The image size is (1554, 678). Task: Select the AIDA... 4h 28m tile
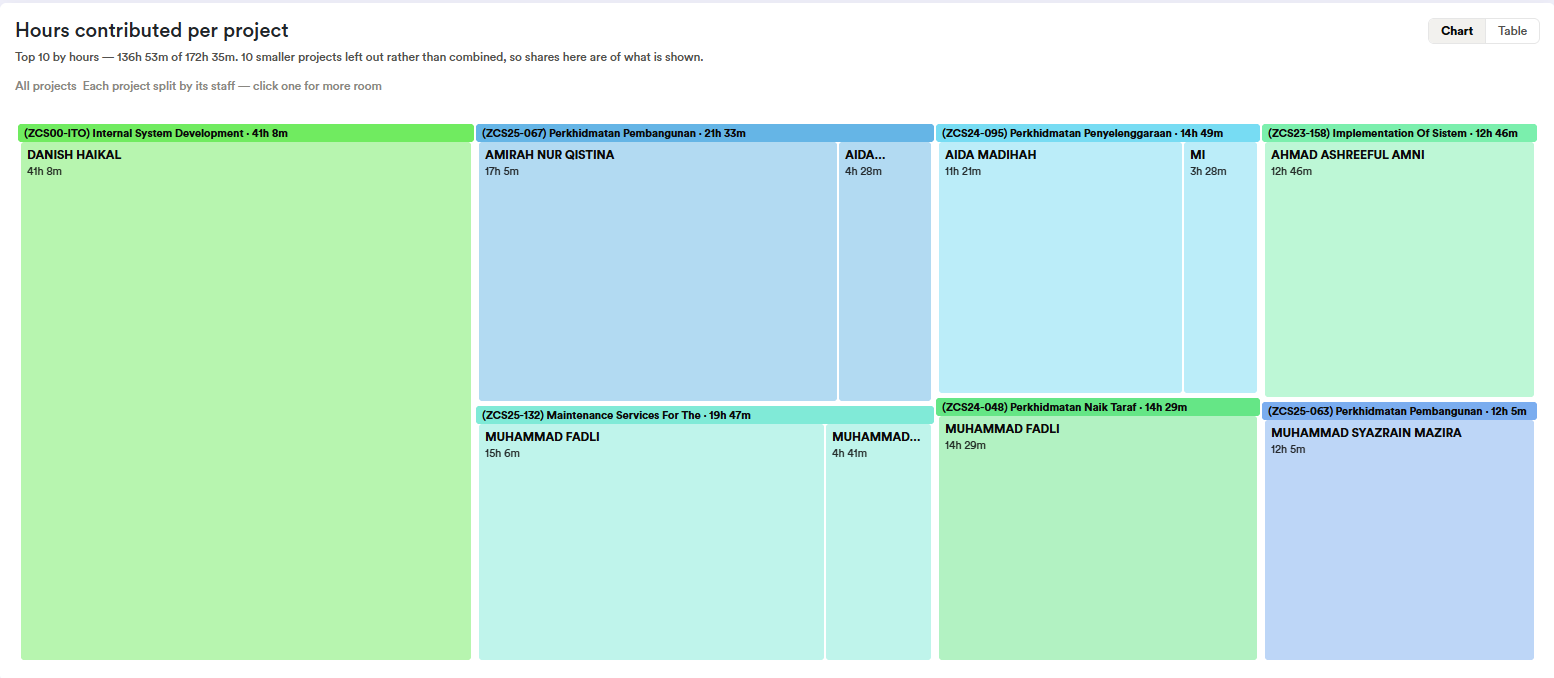885,272
